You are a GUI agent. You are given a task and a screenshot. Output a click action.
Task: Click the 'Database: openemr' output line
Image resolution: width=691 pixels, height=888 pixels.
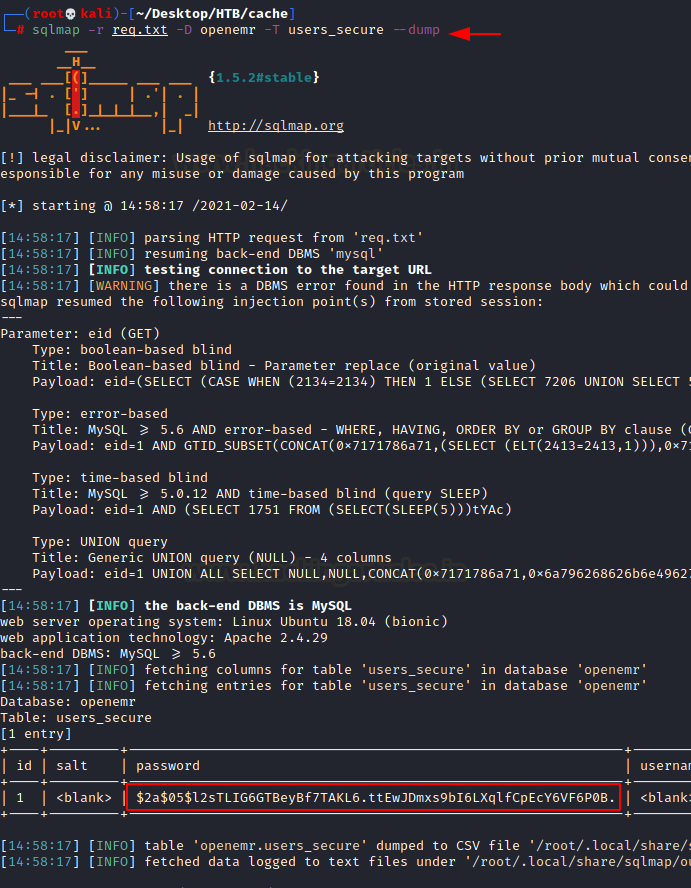pyautogui.click(x=68, y=702)
